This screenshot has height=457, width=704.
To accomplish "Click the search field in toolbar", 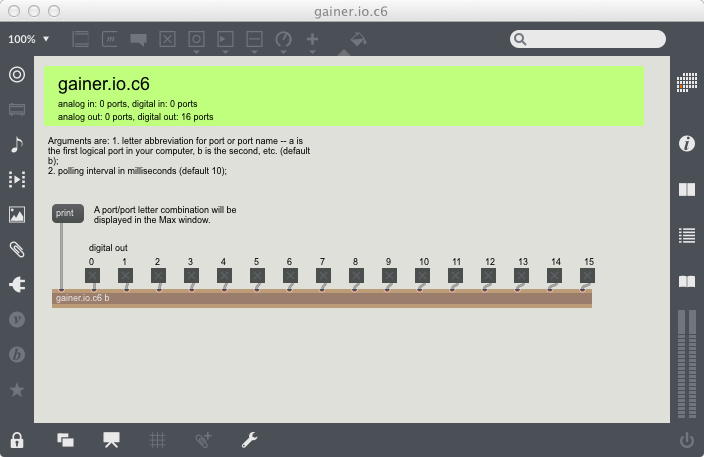I will 588,39.
